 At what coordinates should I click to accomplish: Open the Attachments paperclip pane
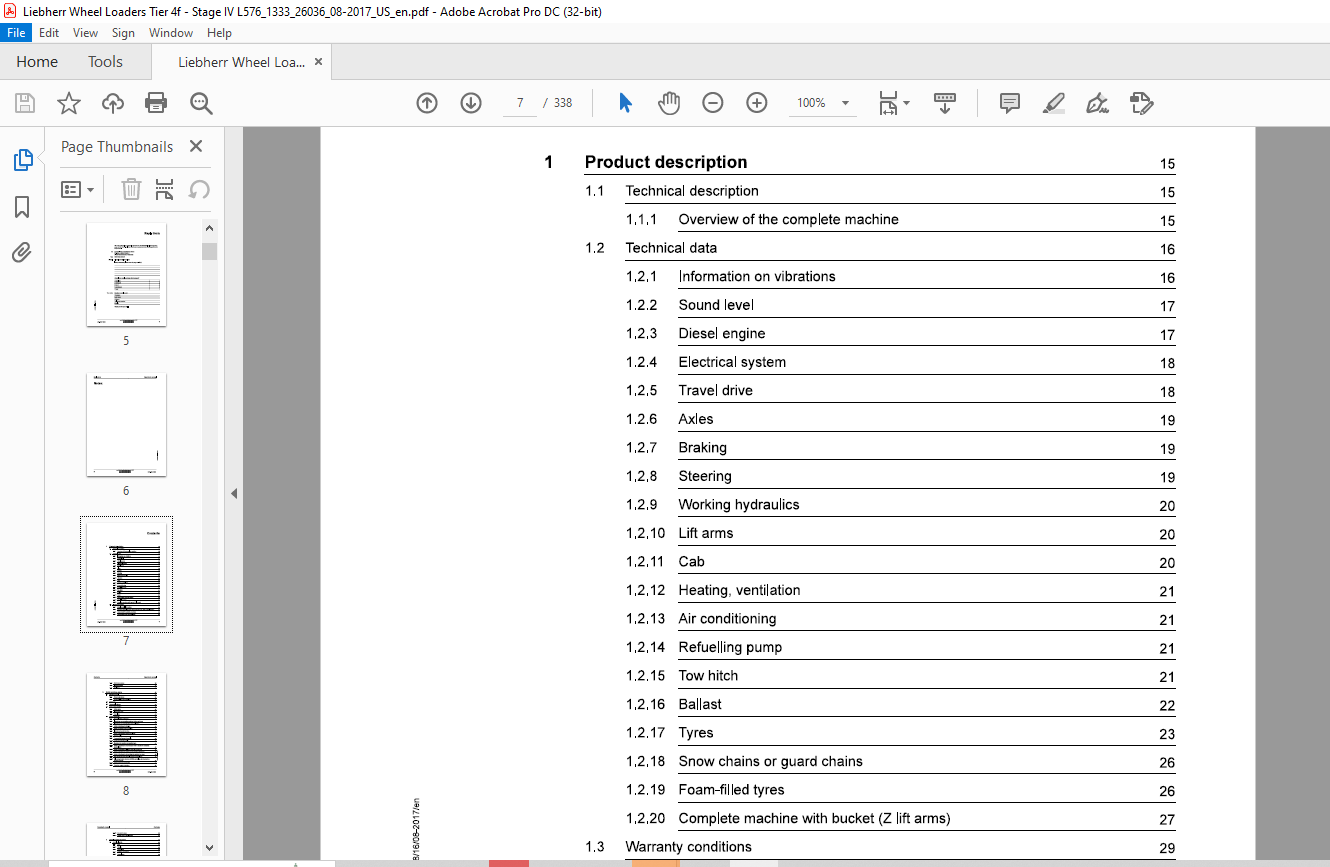click(22, 252)
